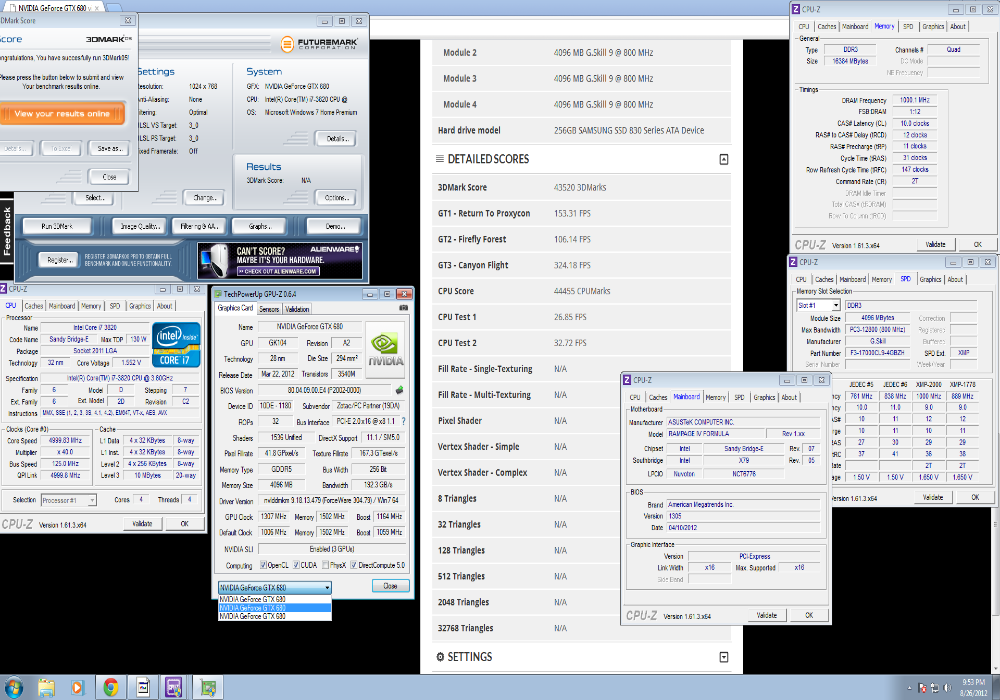The height and width of the screenshot is (700, 1000).
Task: Switch to Sensors tab in GPU-Z
Action: point(269,309)
